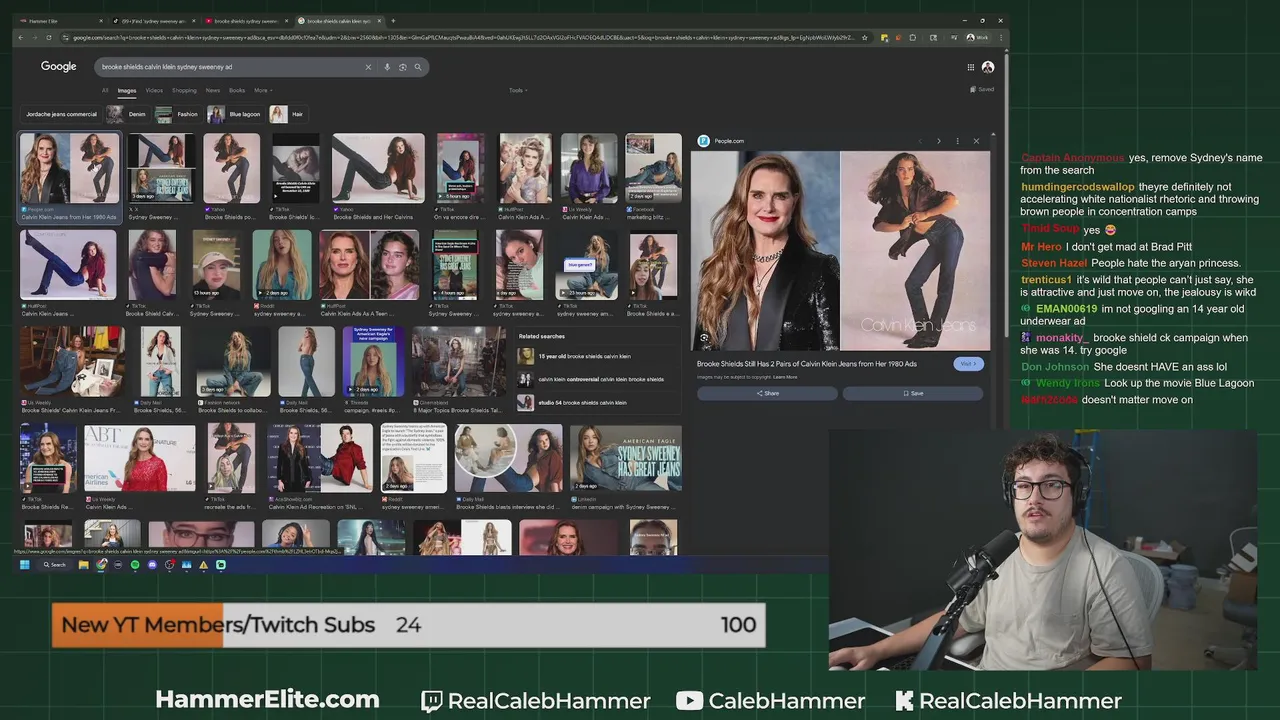Open the preview headline 'Brooke Shields Still Has 2 Pairs'
Viewport: 1280px width, 720px height.
pos(806,364)
